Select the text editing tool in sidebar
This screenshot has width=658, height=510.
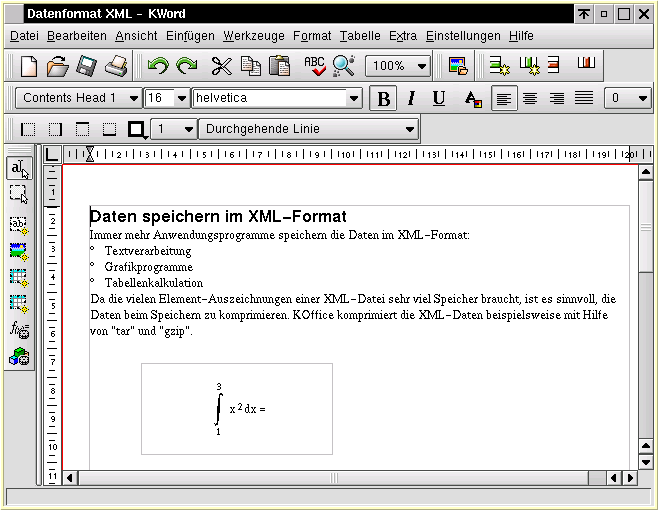[19, 169]
